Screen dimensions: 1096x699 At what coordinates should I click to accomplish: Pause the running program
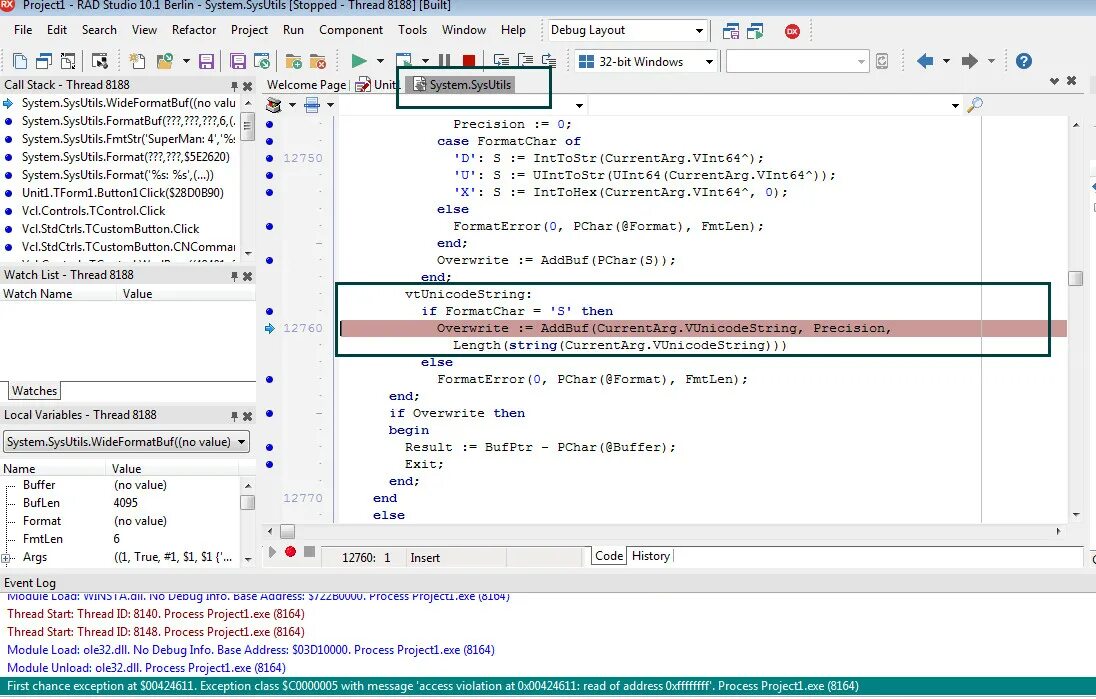(445, 61)
